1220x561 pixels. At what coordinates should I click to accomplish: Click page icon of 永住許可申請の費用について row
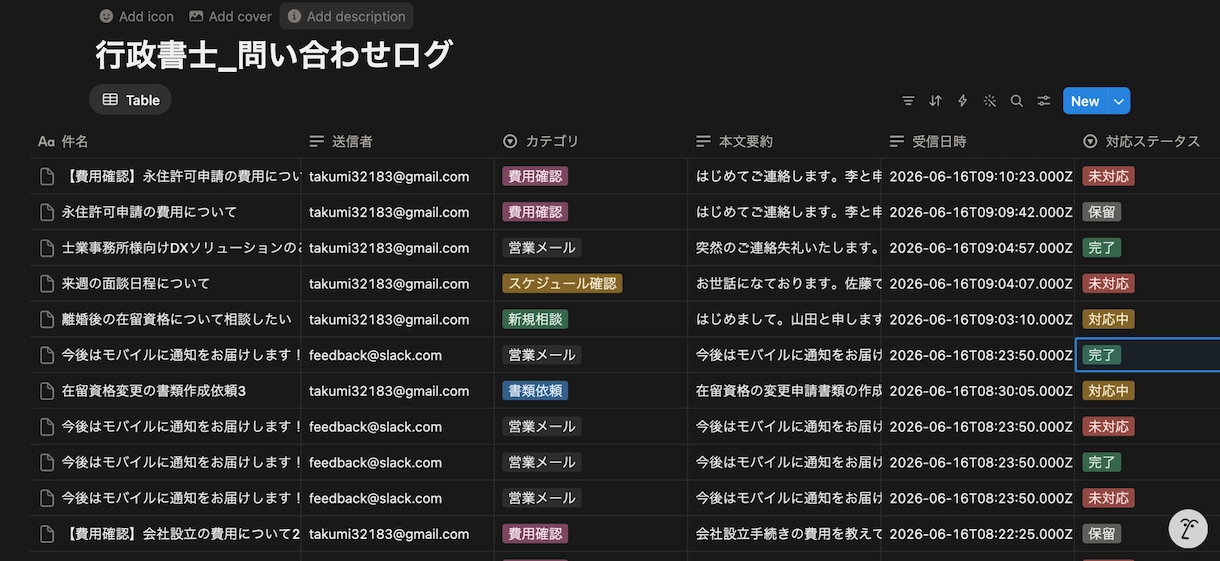[46, 212]
